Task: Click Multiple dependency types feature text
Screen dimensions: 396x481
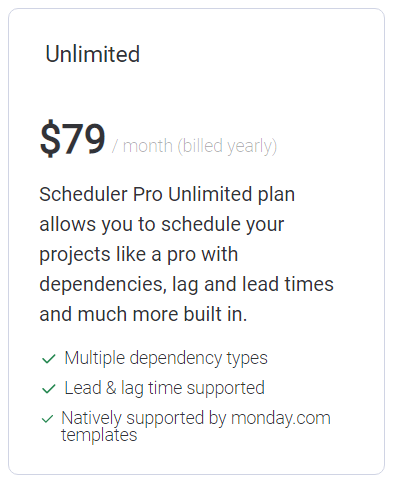Action: click(x=166, y=359)
